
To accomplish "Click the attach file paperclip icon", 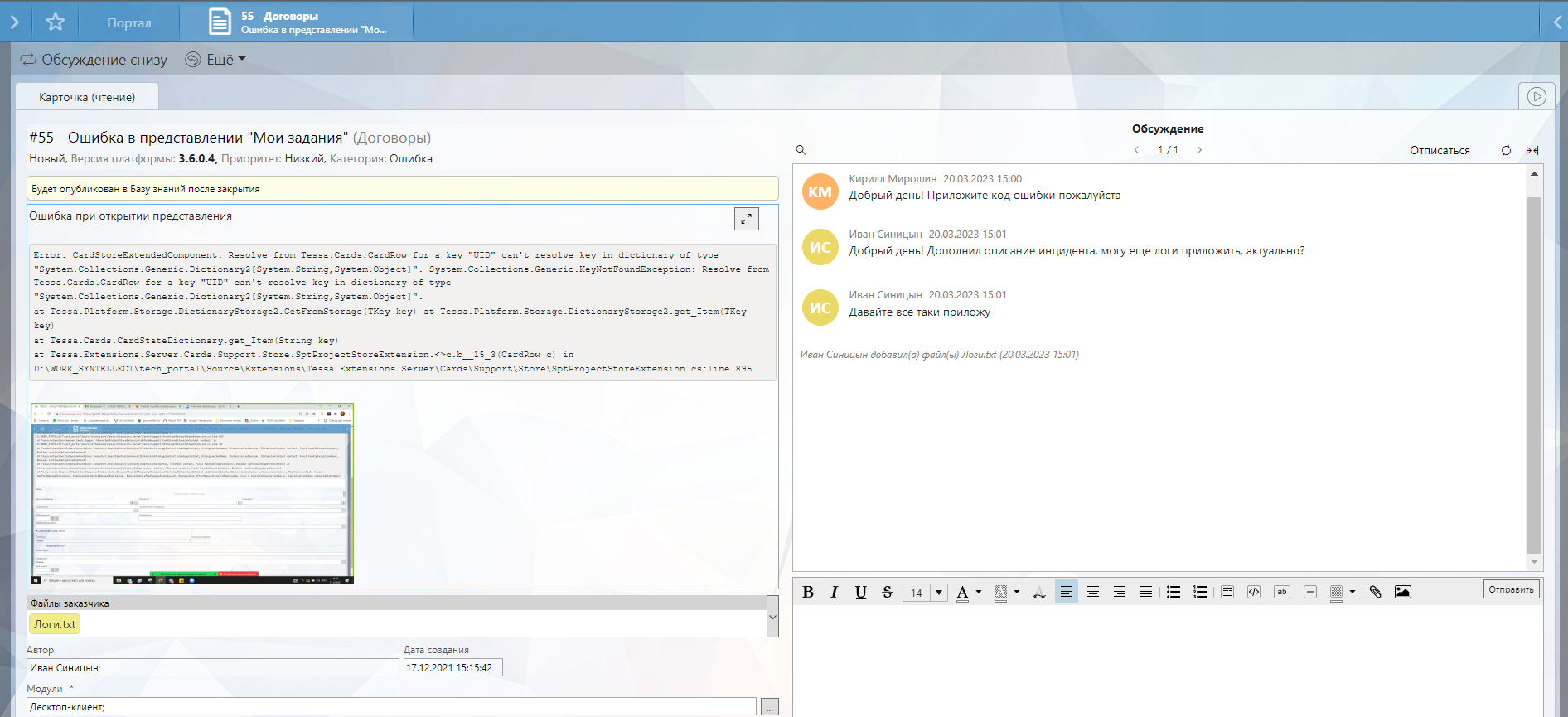I will coord(1375,592).
